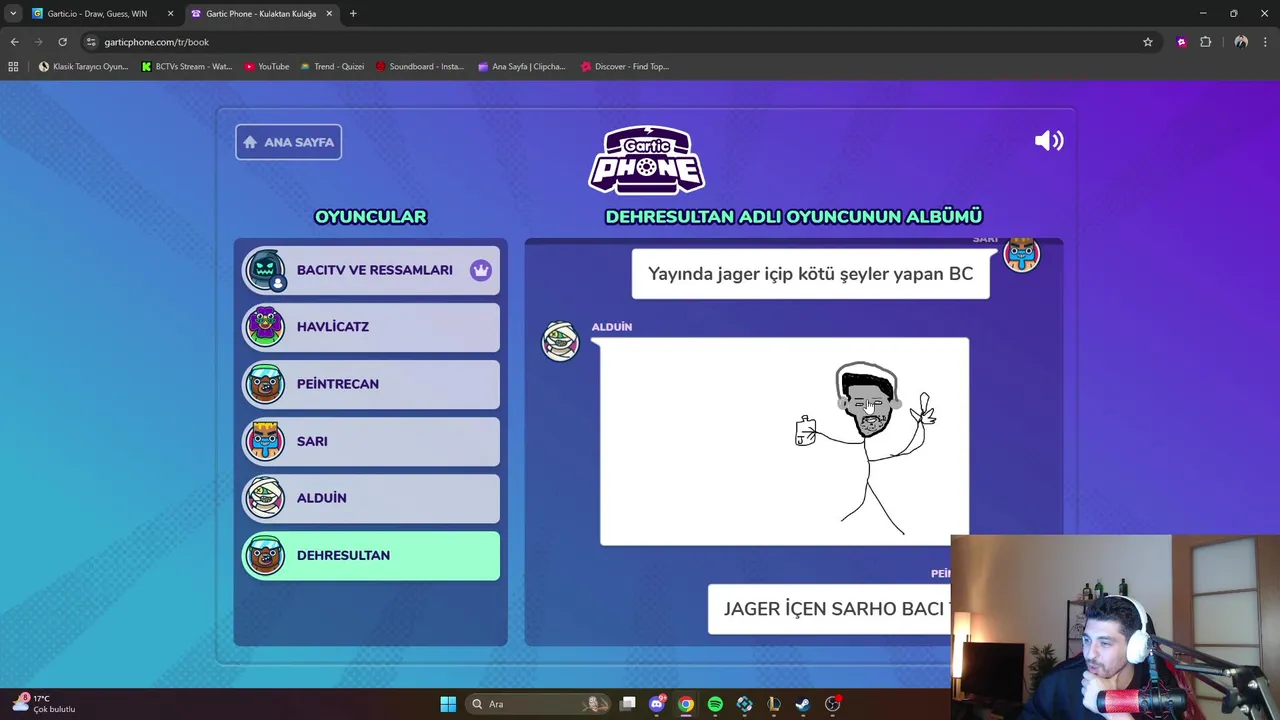Open Chrome from taskbar

point(686,704)
